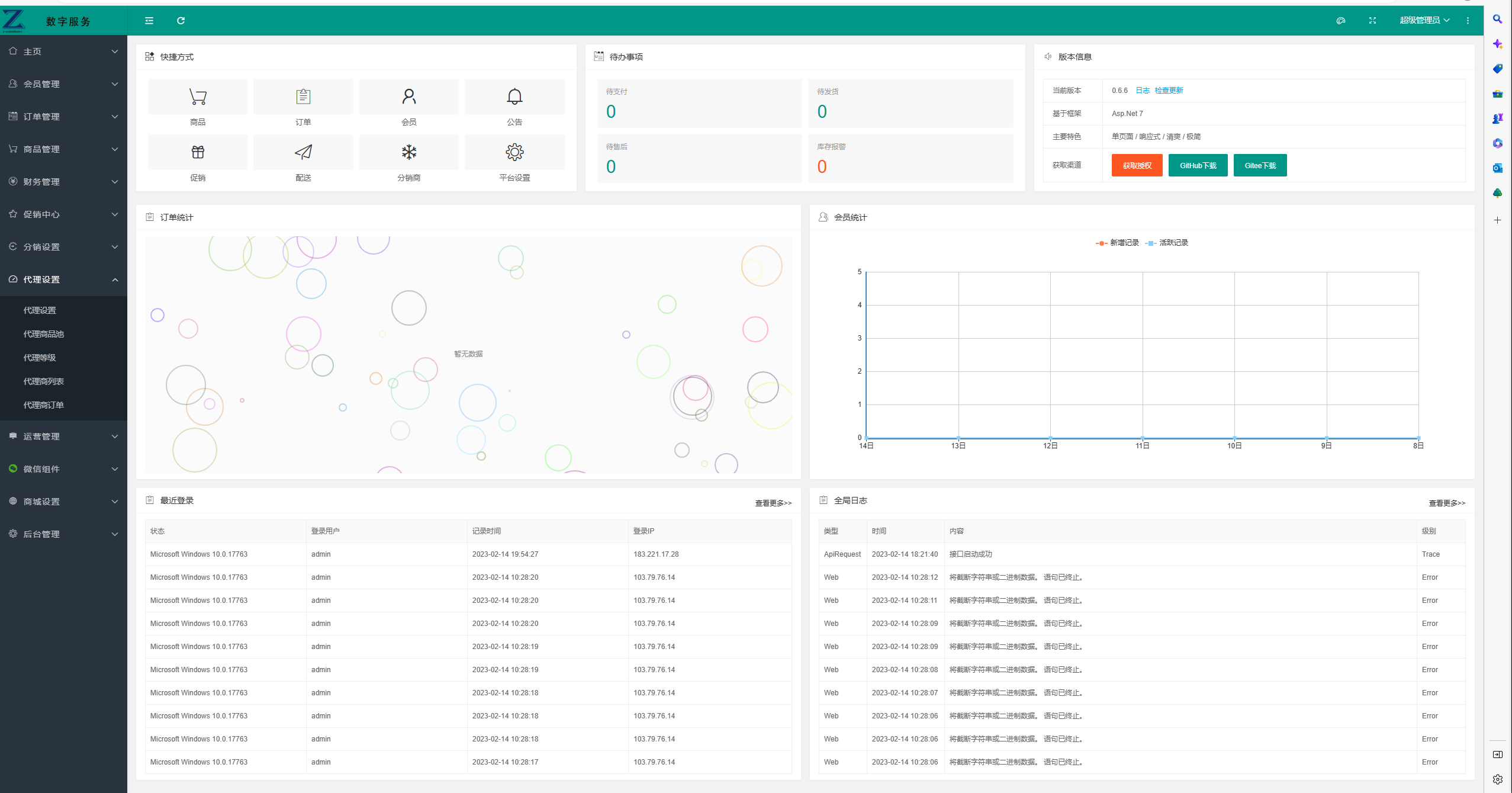Screen dimensions: 1512x793
Task: Collapse the 代理设置 sidebar menu
Action: pos(63,280)
